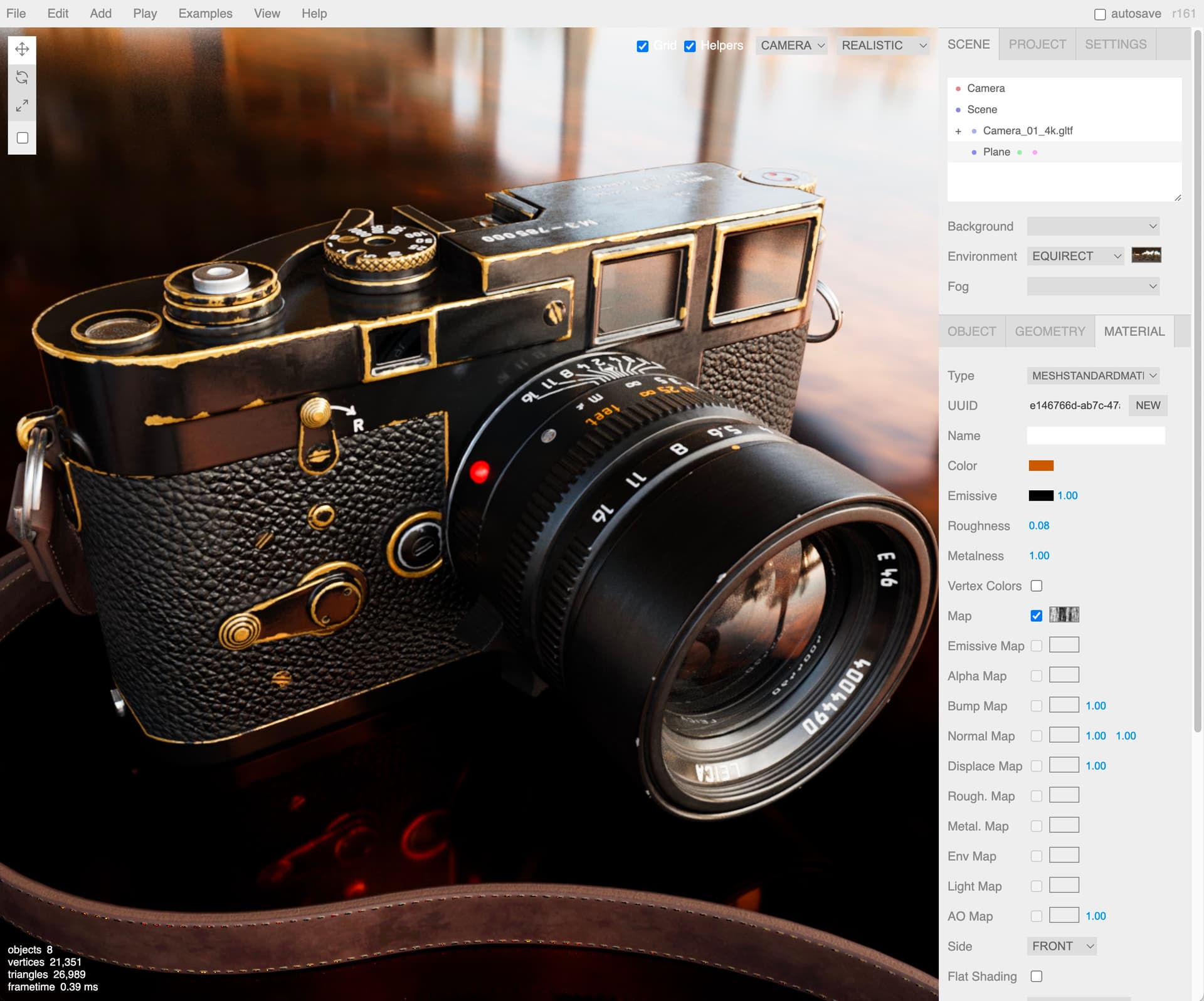Switch to the GEOMETRY tab
The image size is (1204, 1001).
[x=1050, y=331]
